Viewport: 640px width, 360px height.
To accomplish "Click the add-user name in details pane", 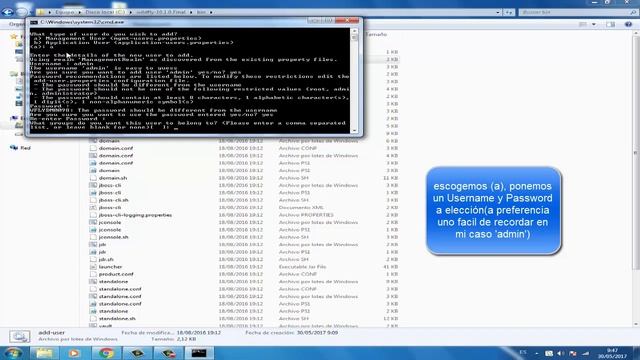I will pos(51,333).
